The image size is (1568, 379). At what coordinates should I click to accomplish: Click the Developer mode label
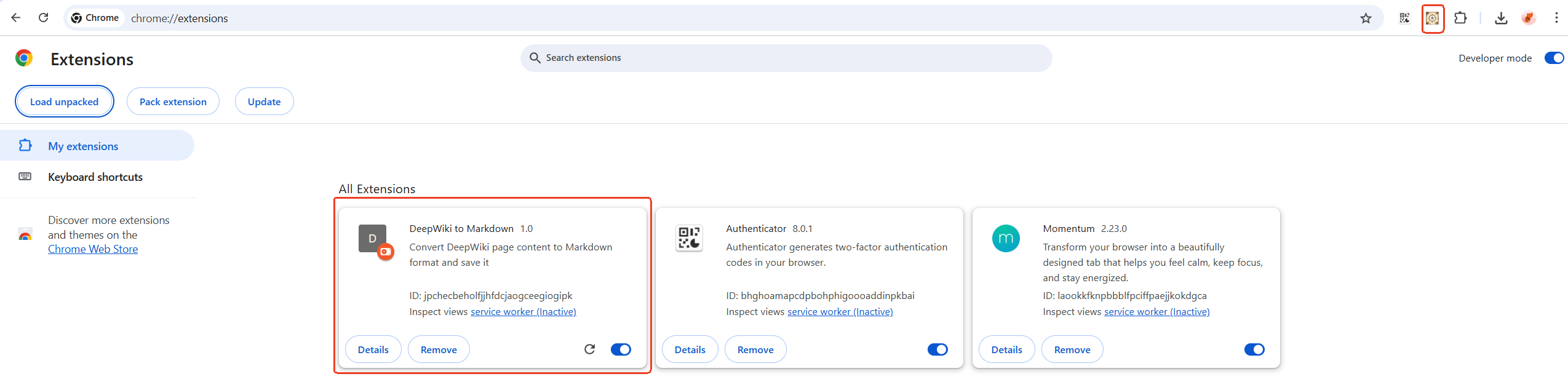pyautogui.click(x=1495, y=58)
